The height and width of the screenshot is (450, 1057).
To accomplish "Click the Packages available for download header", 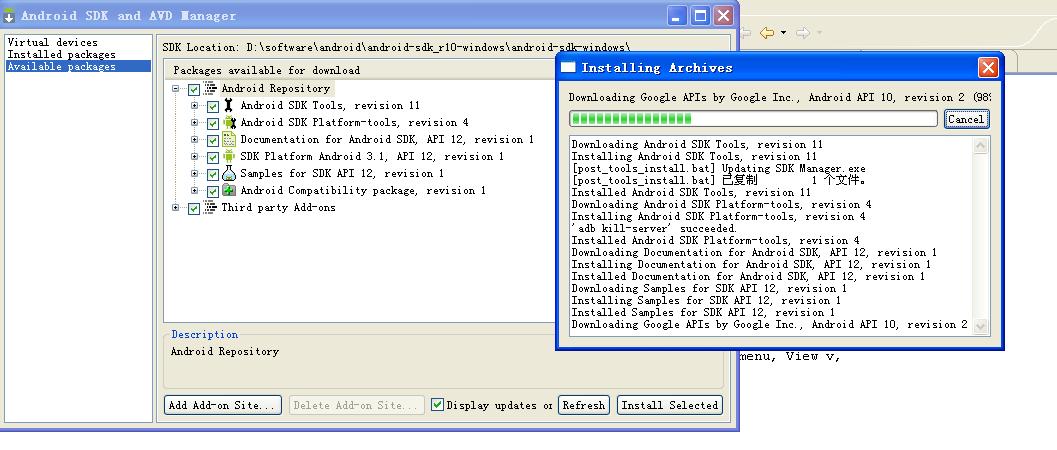I will pyautogui.click(x=266, y=70).
